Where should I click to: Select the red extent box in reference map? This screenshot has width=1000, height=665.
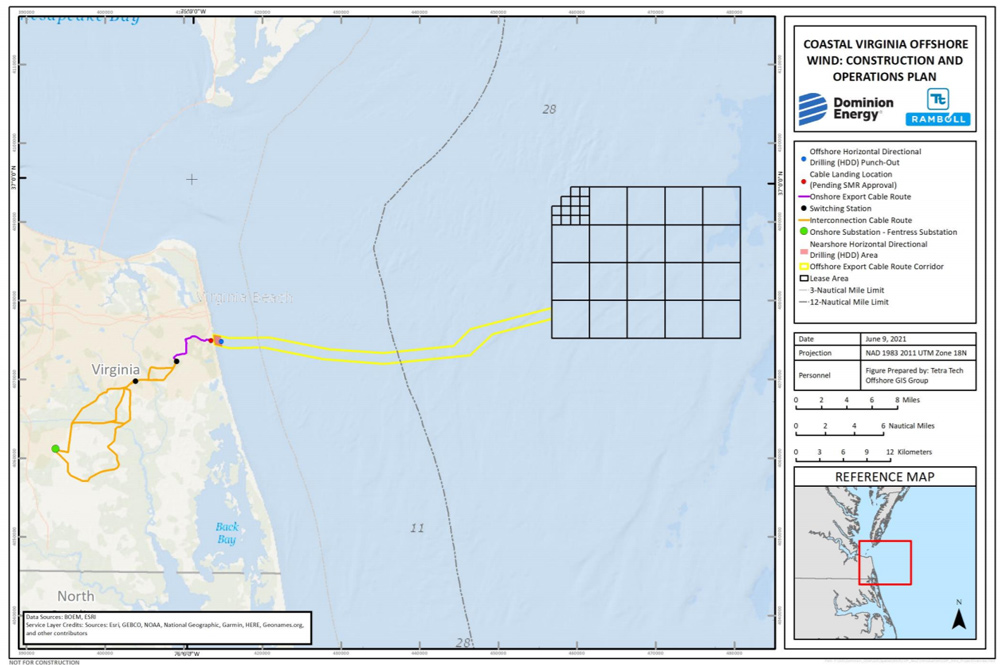pos(884,562)
